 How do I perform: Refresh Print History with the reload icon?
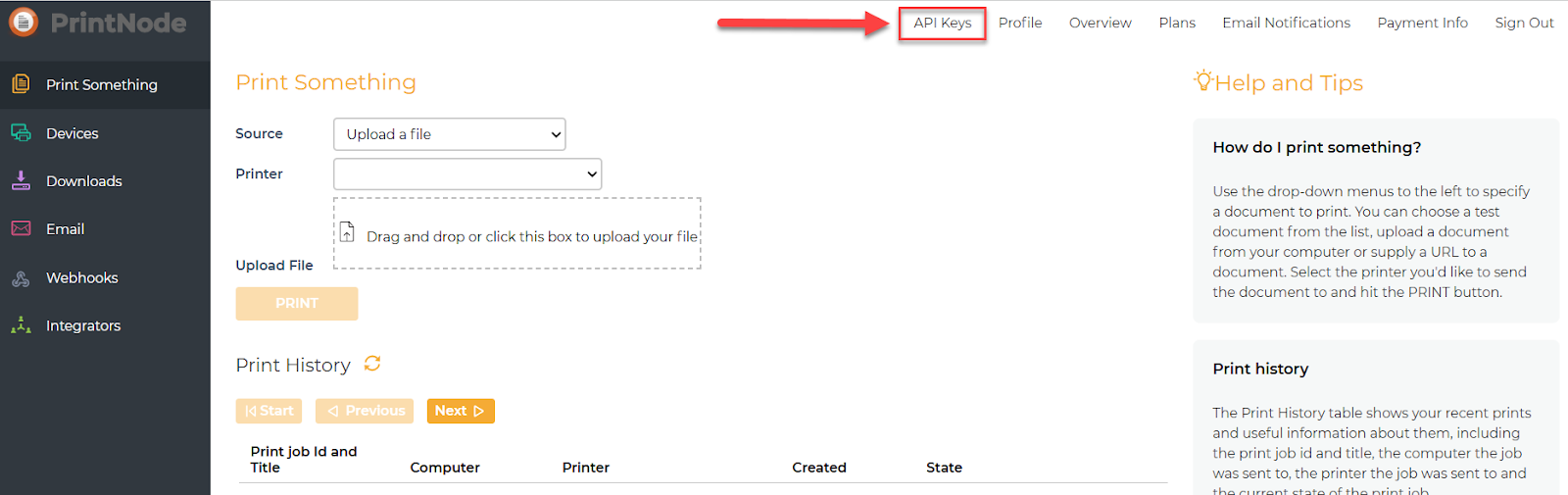pos(372,364)
